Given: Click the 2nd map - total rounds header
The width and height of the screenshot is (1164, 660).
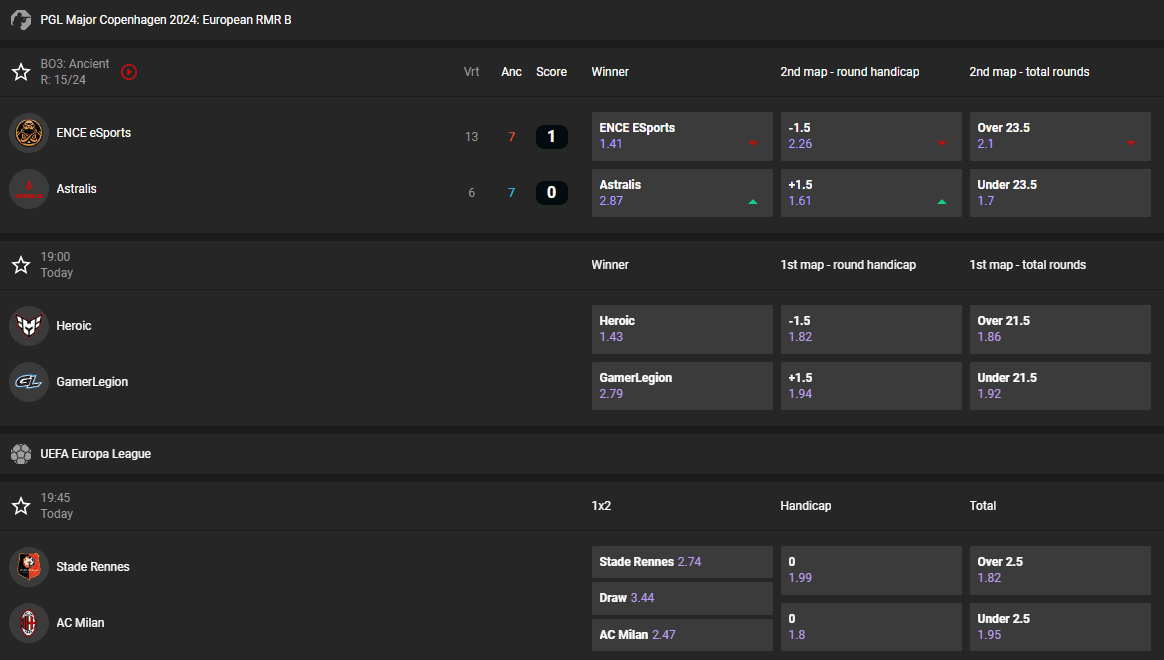Looking at the screenshot, I should tap(1030, 72).
